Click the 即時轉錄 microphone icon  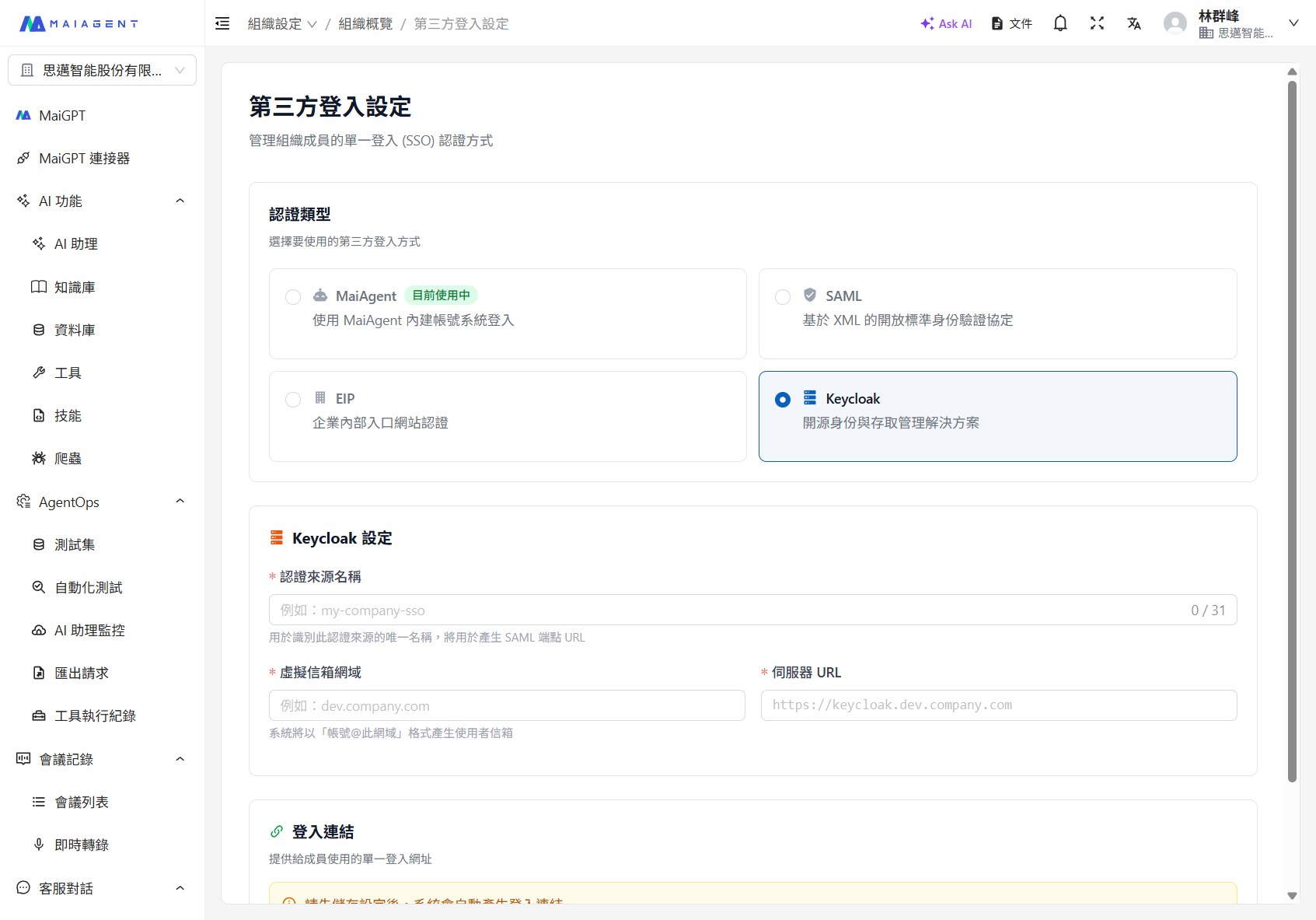[39, 845]
